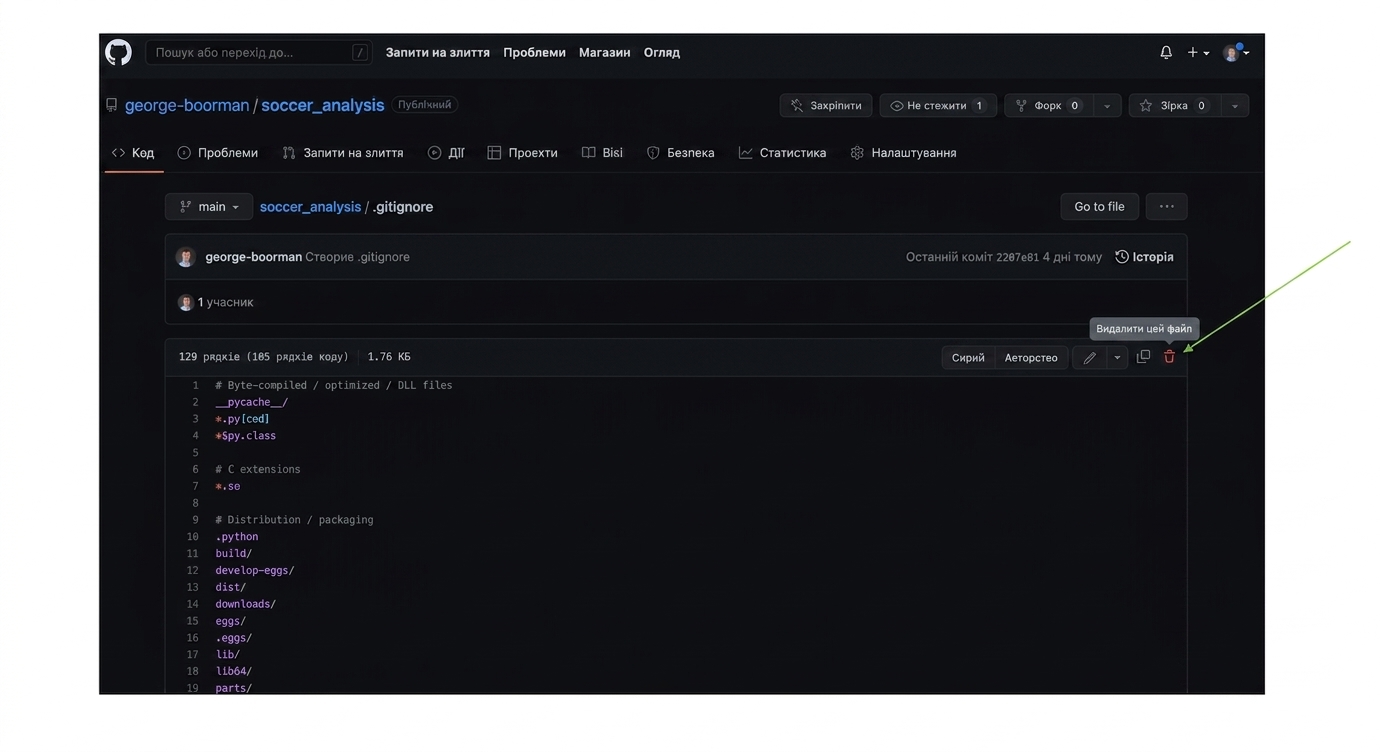Open the contributor avatar beside 1 учасник
This screenshot has width=1380, height=752.
(x=185, y=302)
